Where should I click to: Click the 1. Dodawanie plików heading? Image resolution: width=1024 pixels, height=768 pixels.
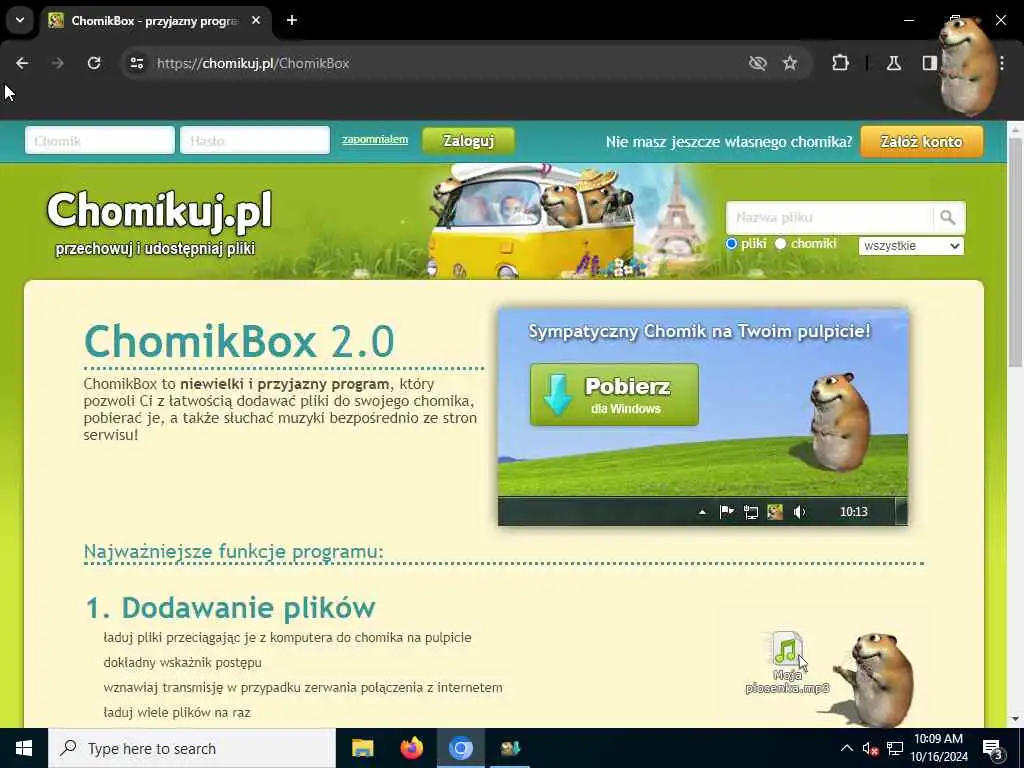click(231, 607)
